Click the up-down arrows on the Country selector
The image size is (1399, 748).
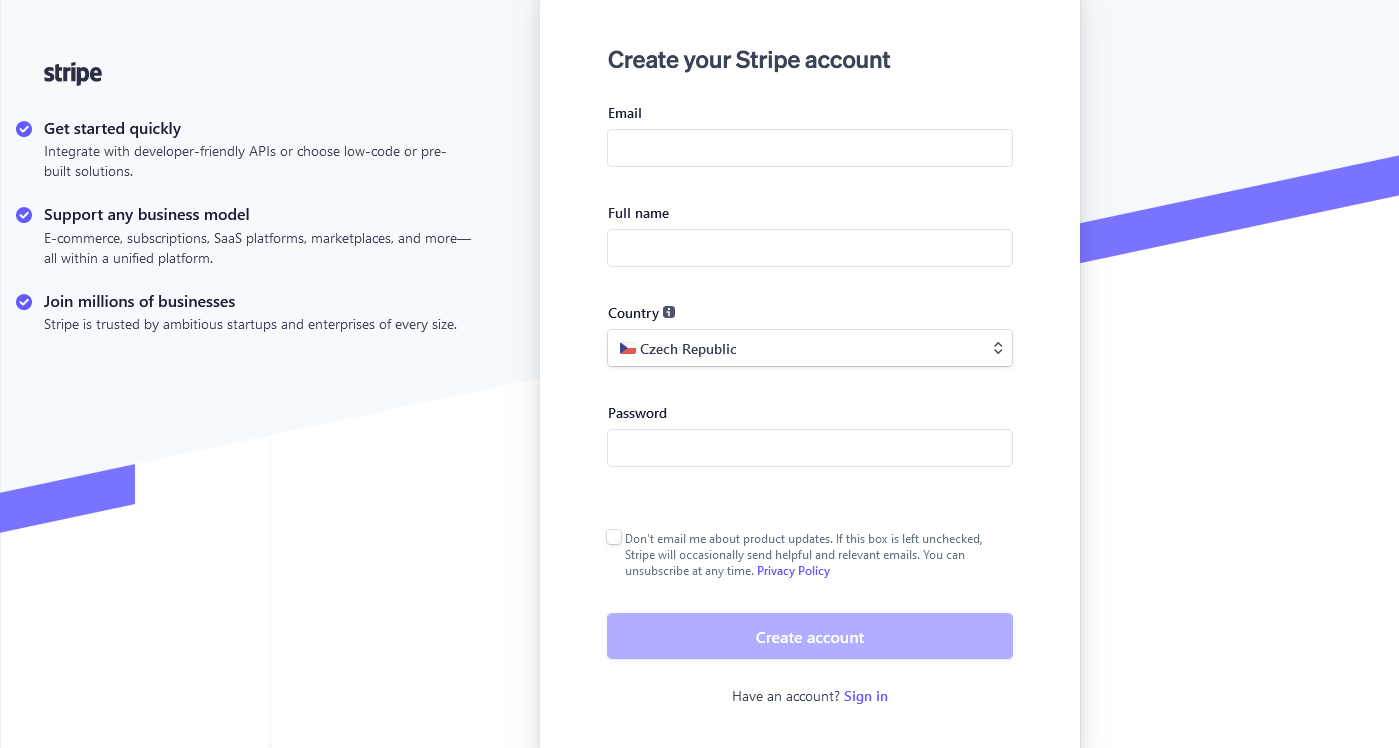point(997,348)
